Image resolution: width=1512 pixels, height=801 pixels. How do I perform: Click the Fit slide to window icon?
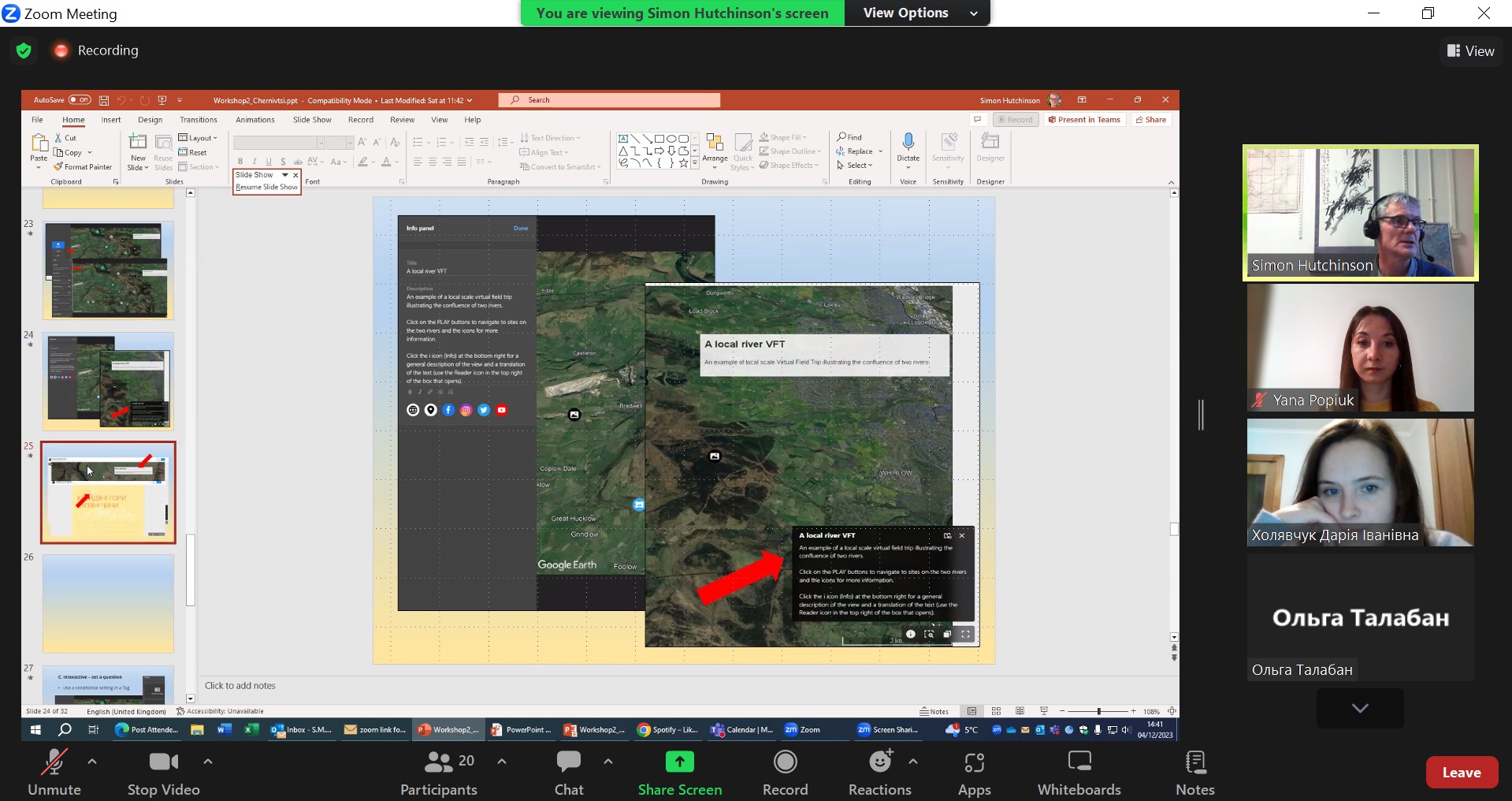coord(1172,711)
